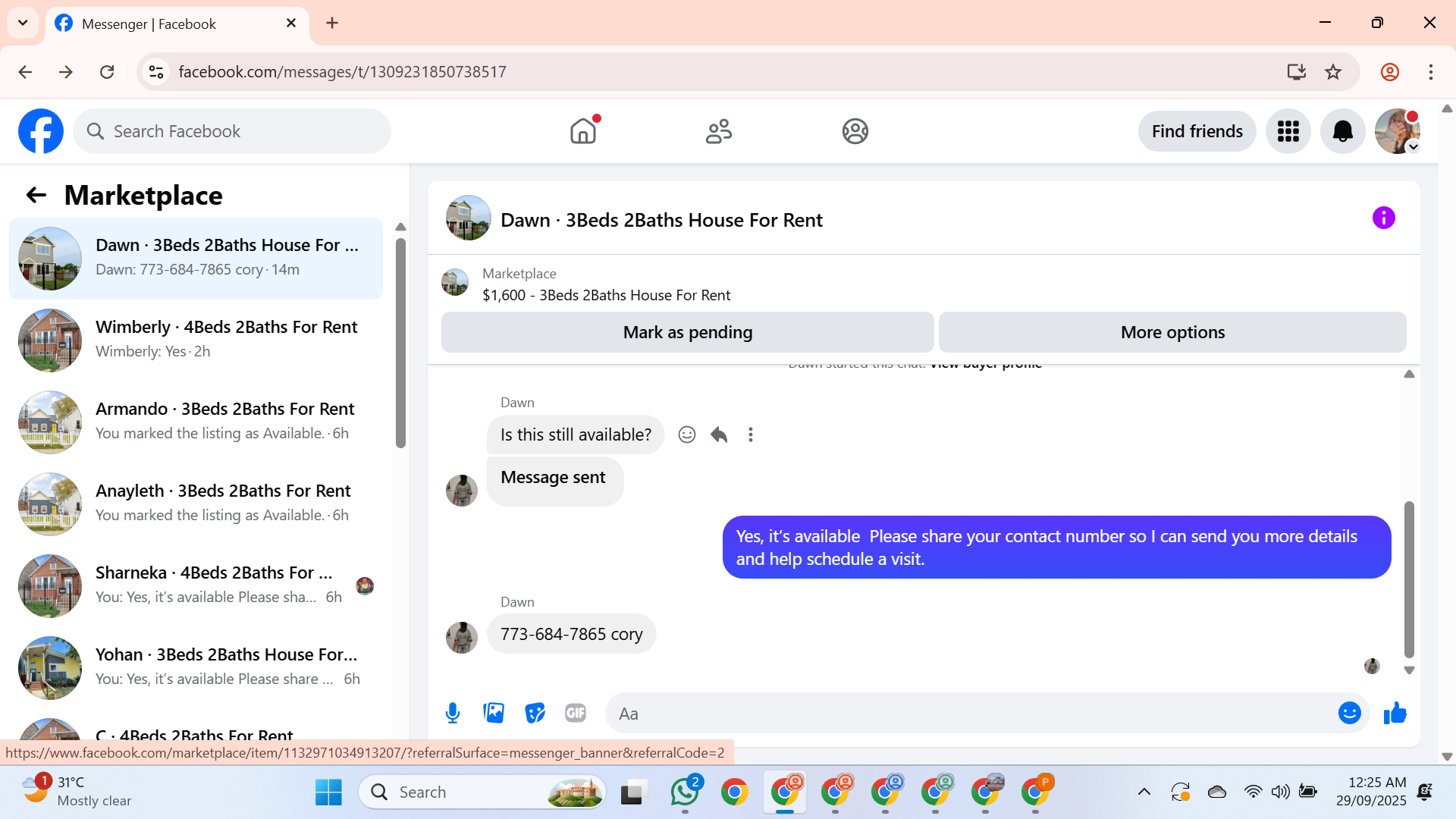1456x819 pixels.
Task: Bookmark this page with star icon
Action: coord(1333,72)
